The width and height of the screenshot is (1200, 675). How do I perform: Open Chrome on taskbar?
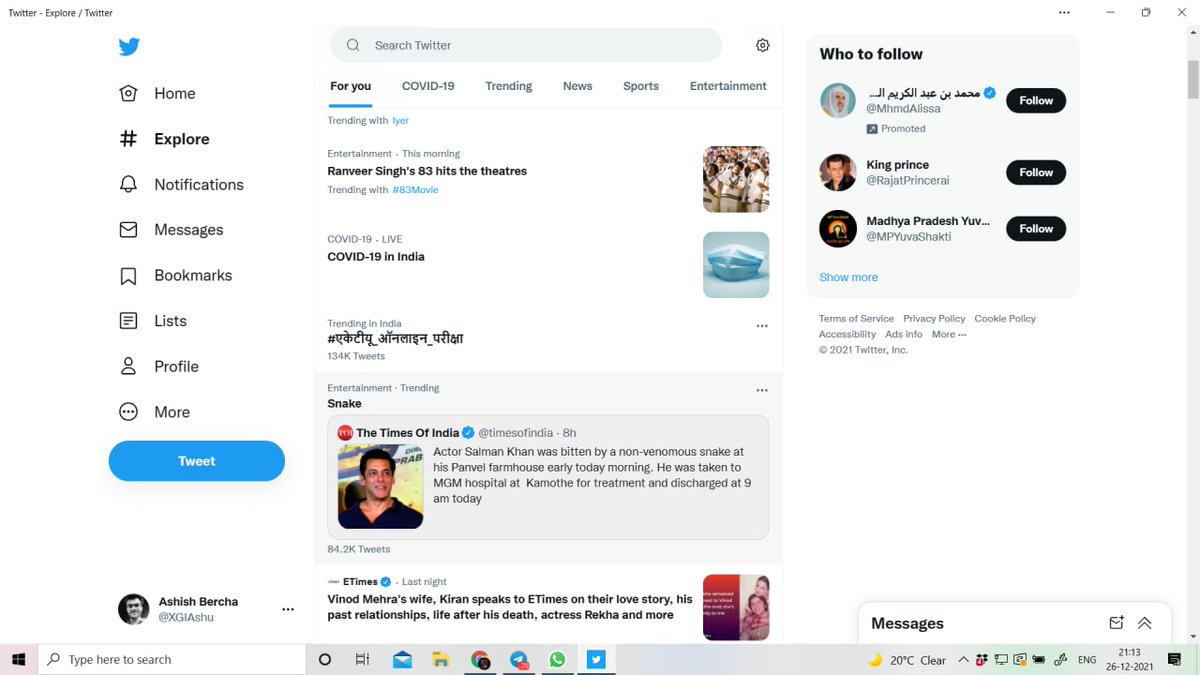[480, 660]
